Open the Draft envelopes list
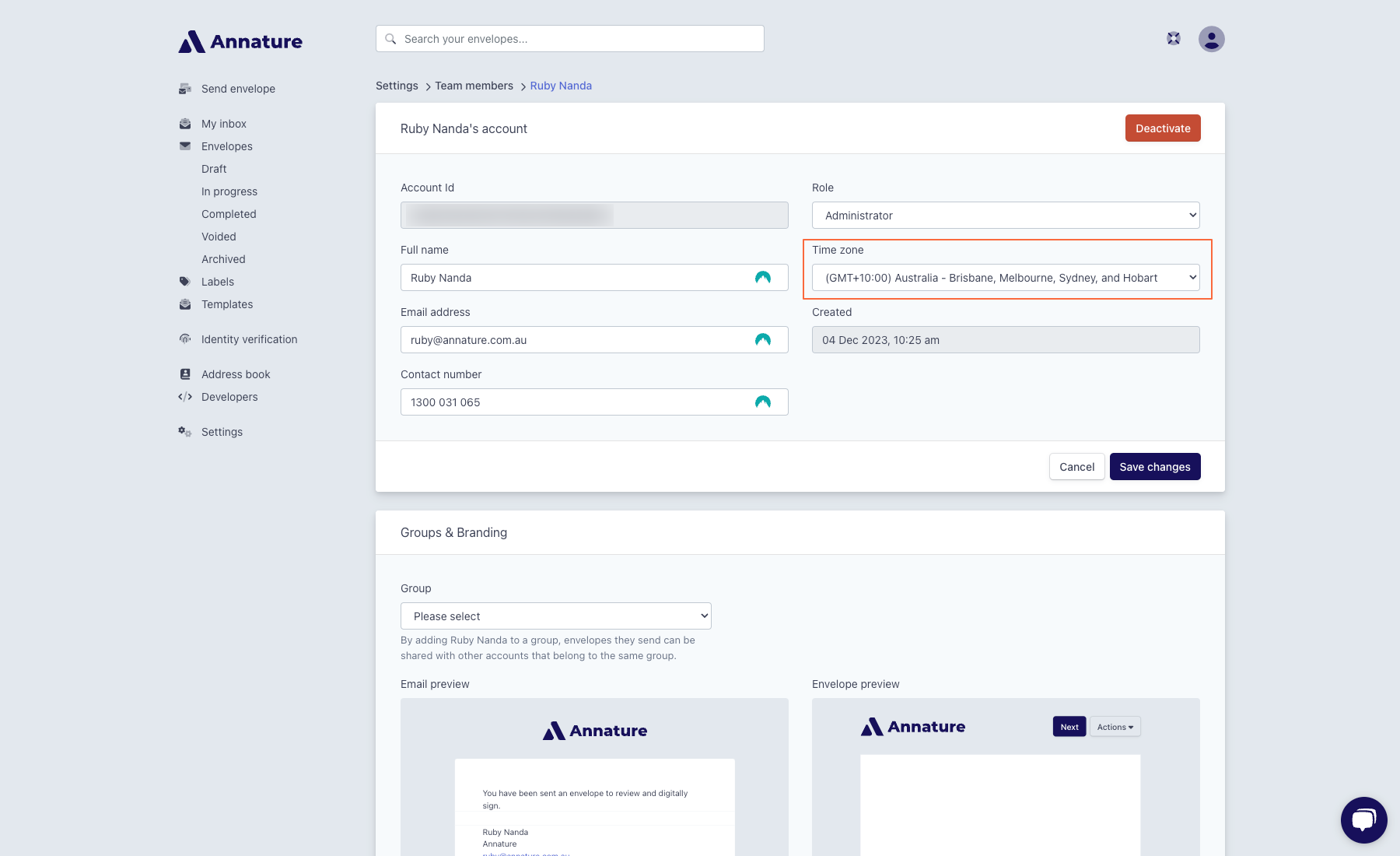This screenshot has height=856, width=1400. coord(214,169)
